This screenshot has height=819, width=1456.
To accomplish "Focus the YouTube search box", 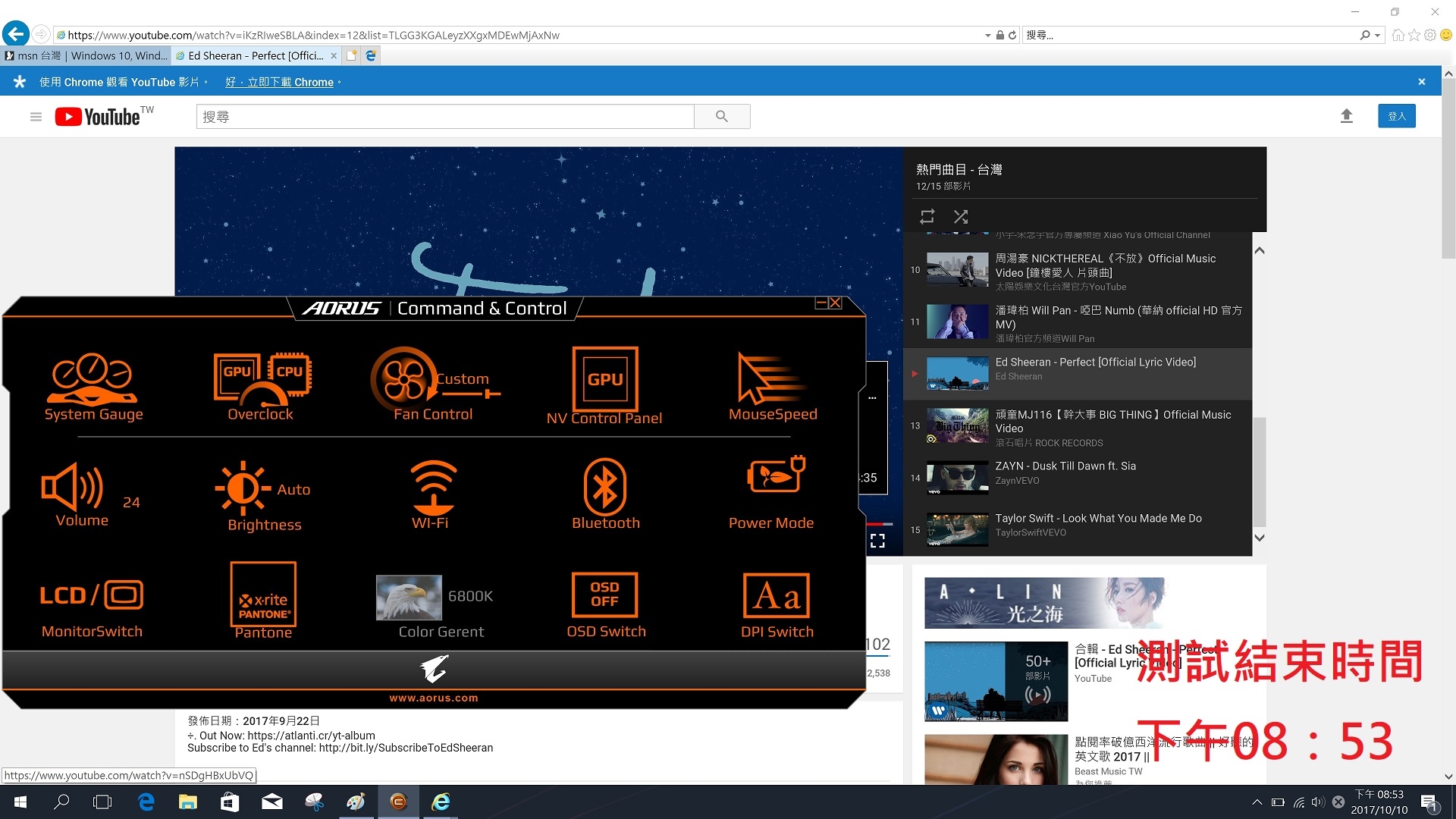I will click(445, 116).
